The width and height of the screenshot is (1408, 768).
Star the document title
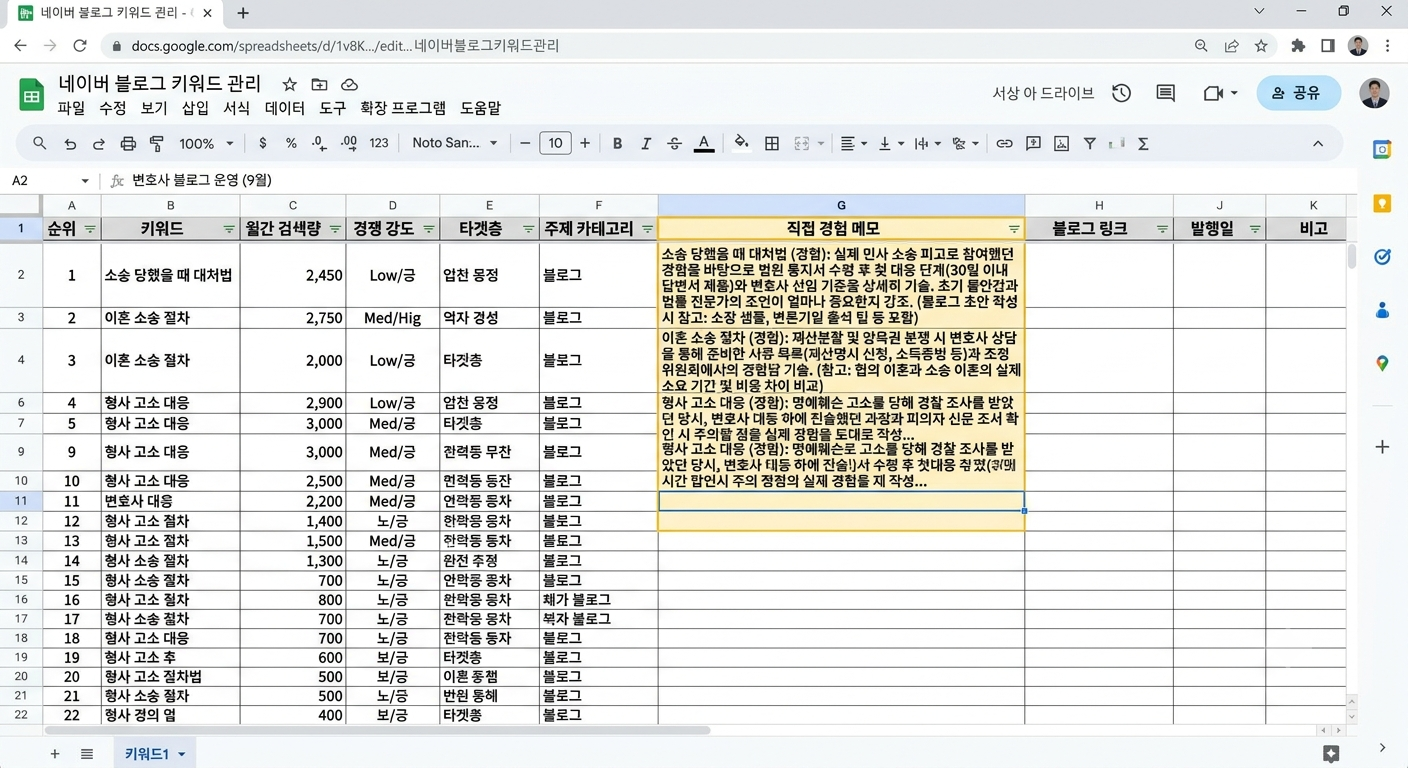coord(289,85)
